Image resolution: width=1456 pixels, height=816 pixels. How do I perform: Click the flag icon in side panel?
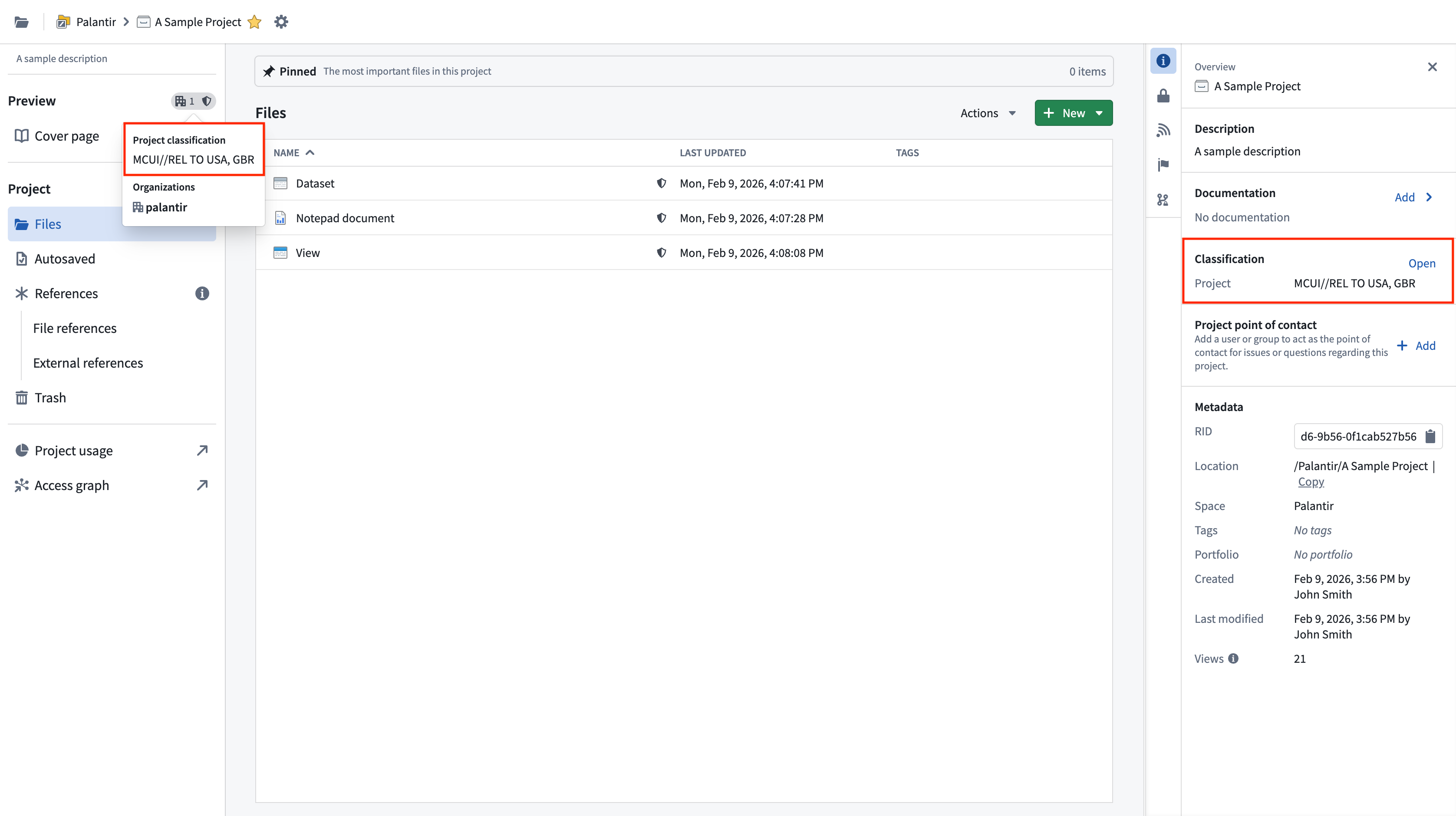[x=1163, y=165]
